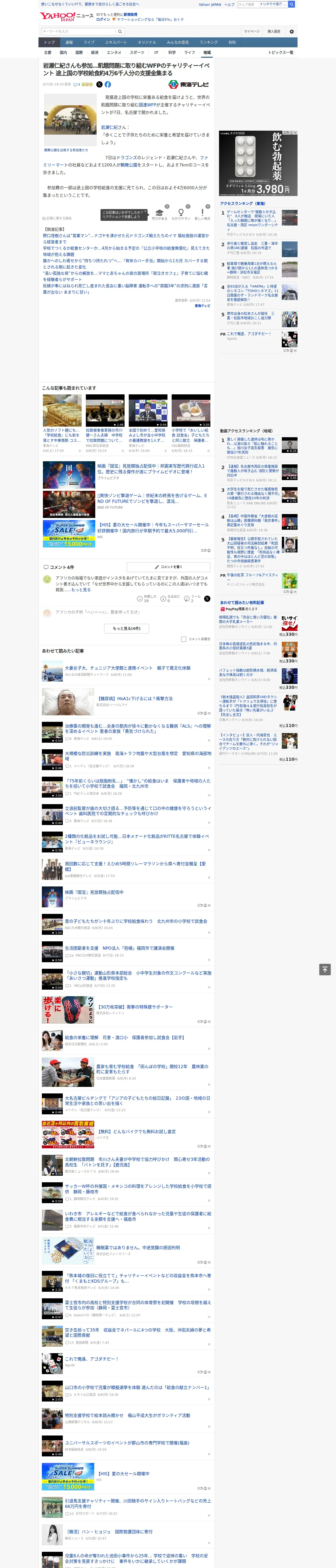The height and width of the screenshot is (1568, 336).
Task: Select the ランキング tab
Action: point(209,43)
